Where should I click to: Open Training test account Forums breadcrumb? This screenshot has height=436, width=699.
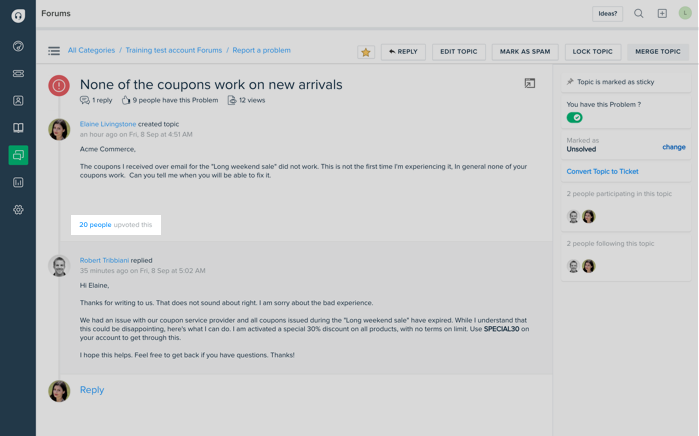point(174,50)
